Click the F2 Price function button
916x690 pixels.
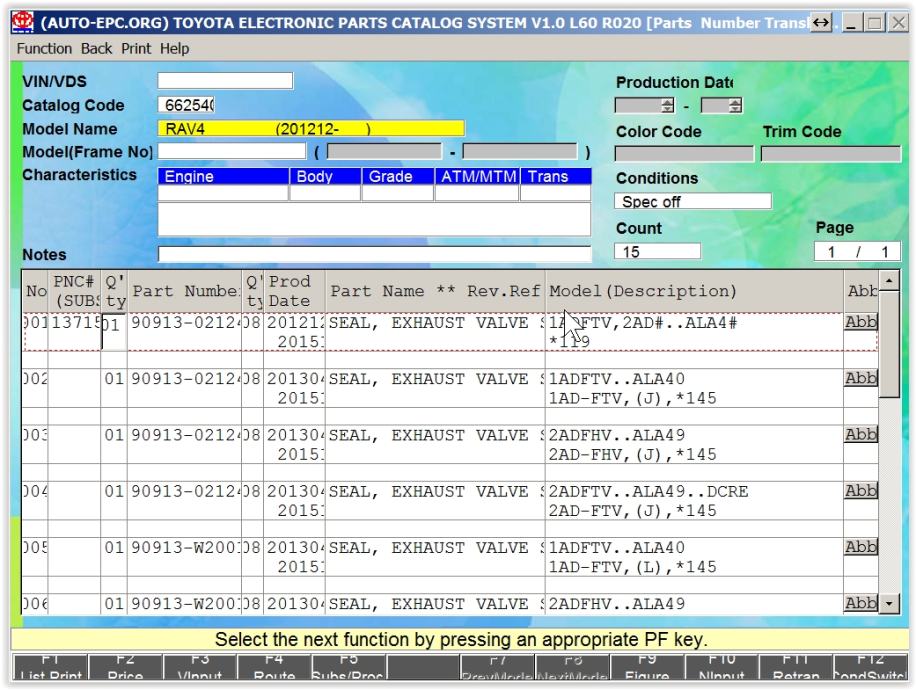pyautogui.click(x=125, y=667)
